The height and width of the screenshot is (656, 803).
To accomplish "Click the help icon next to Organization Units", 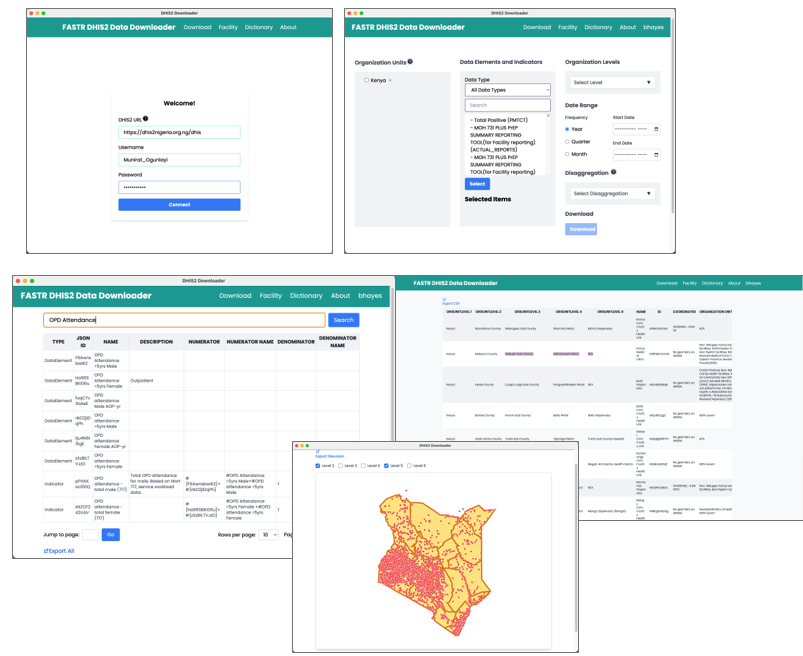I will pyautogui.click(x=410, y=61).
